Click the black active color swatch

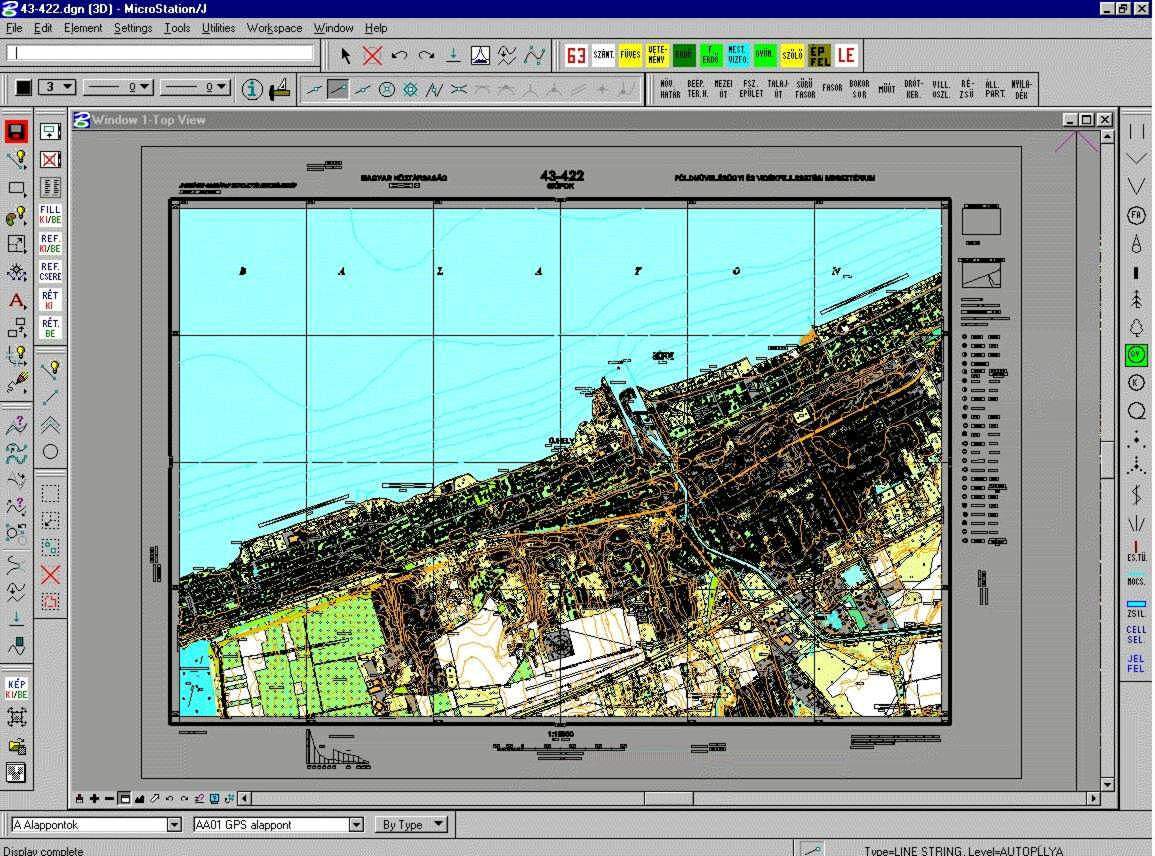click(x=24, y=88)
